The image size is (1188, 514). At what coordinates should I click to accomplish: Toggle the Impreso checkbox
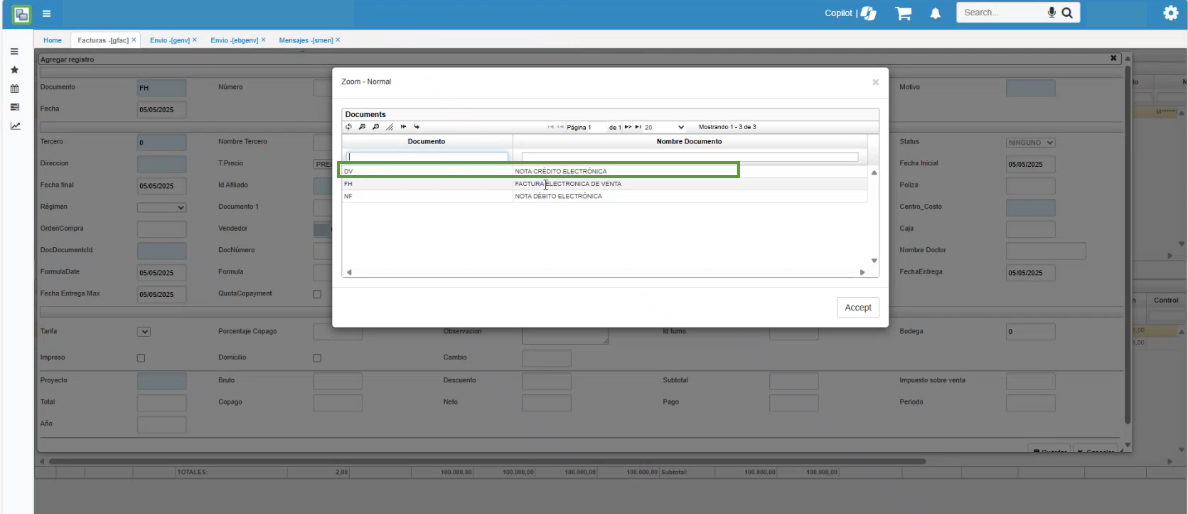(x=141, y=358)
